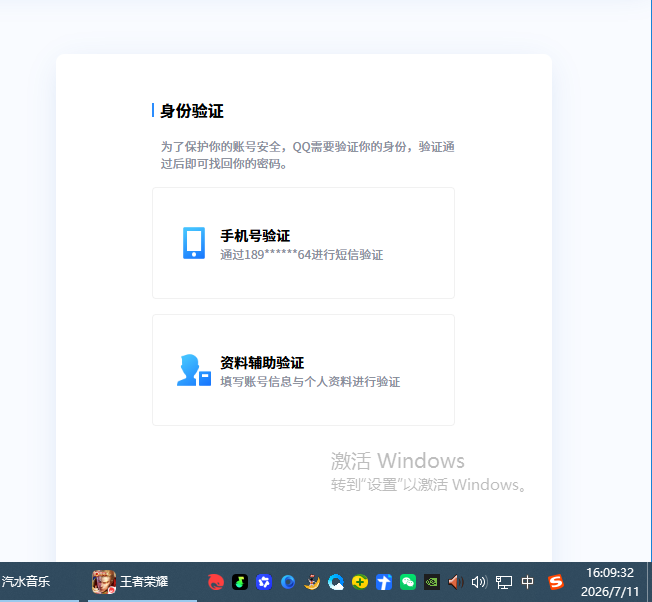Click text 通过189******64进行短信验证
This screenshot has width=652, height=602.
click(301, 254)
